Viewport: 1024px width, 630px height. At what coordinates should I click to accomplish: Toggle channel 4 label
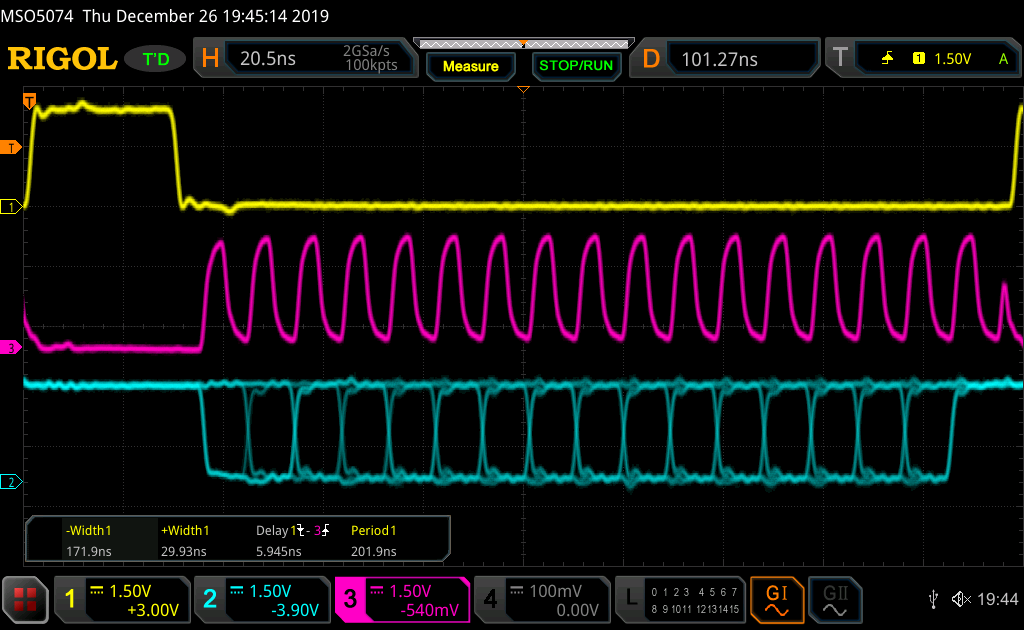coord(490,599)
